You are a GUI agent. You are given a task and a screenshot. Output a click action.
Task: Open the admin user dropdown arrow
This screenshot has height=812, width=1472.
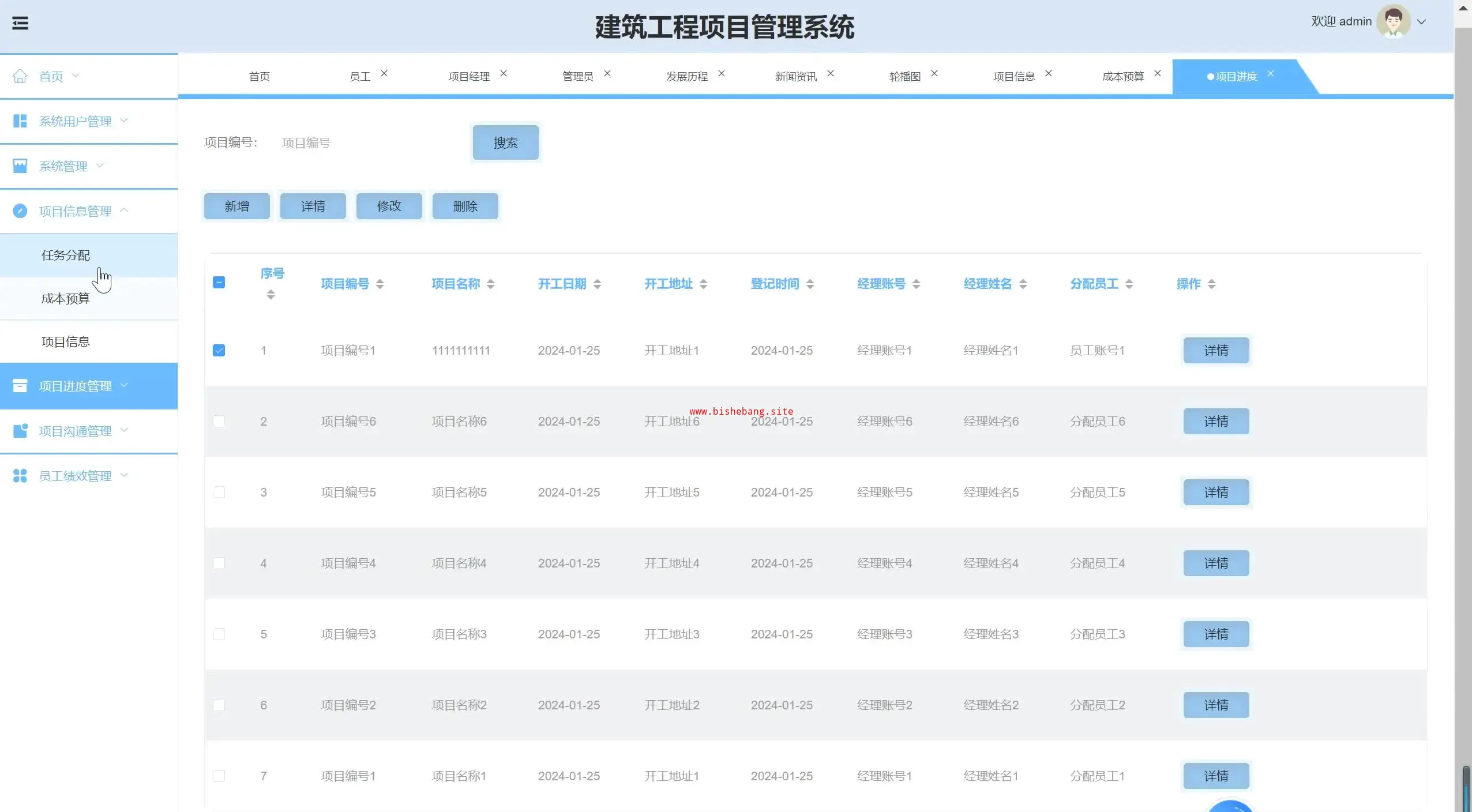tap(1421, 22)
